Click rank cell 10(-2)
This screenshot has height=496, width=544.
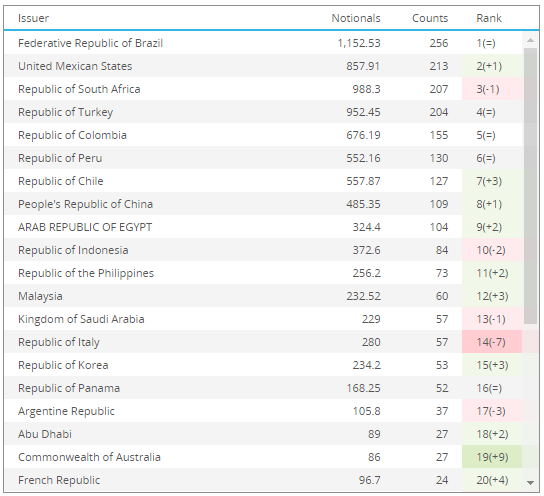tap(492, 250)
